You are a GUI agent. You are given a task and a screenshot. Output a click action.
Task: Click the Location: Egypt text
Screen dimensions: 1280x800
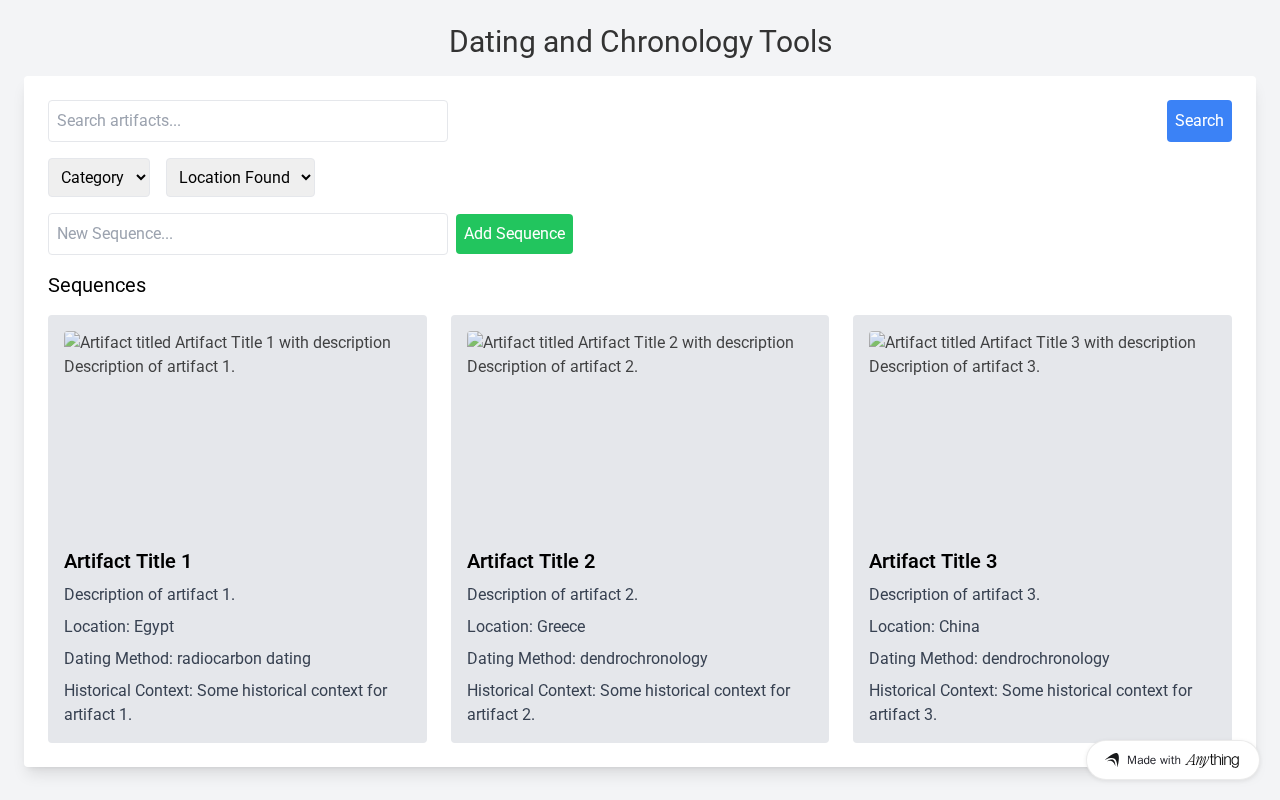(x=119, y=627)
